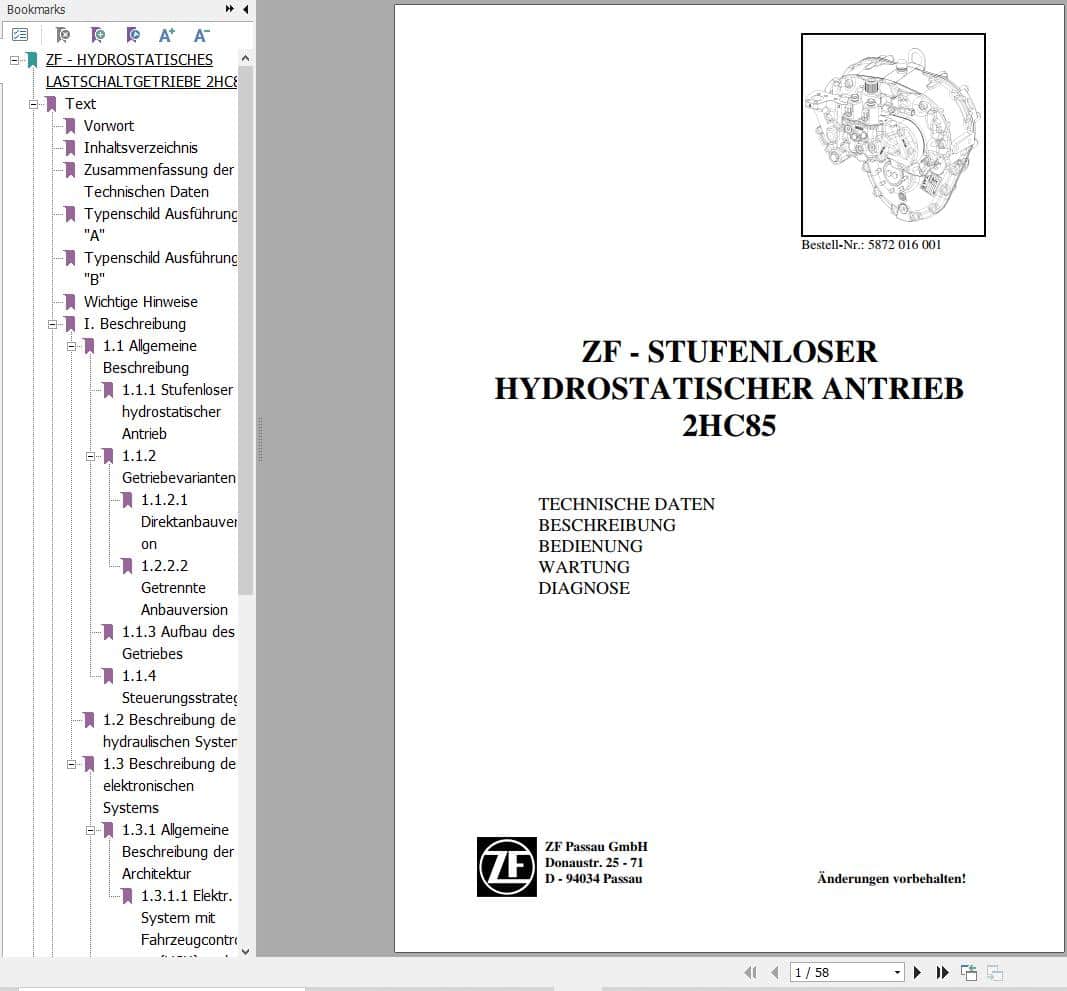Open 1.2.2.2 Getrennte Anbauversion bookmark
This screenshot has height=991, width=1067.
[x=184, y=588]
